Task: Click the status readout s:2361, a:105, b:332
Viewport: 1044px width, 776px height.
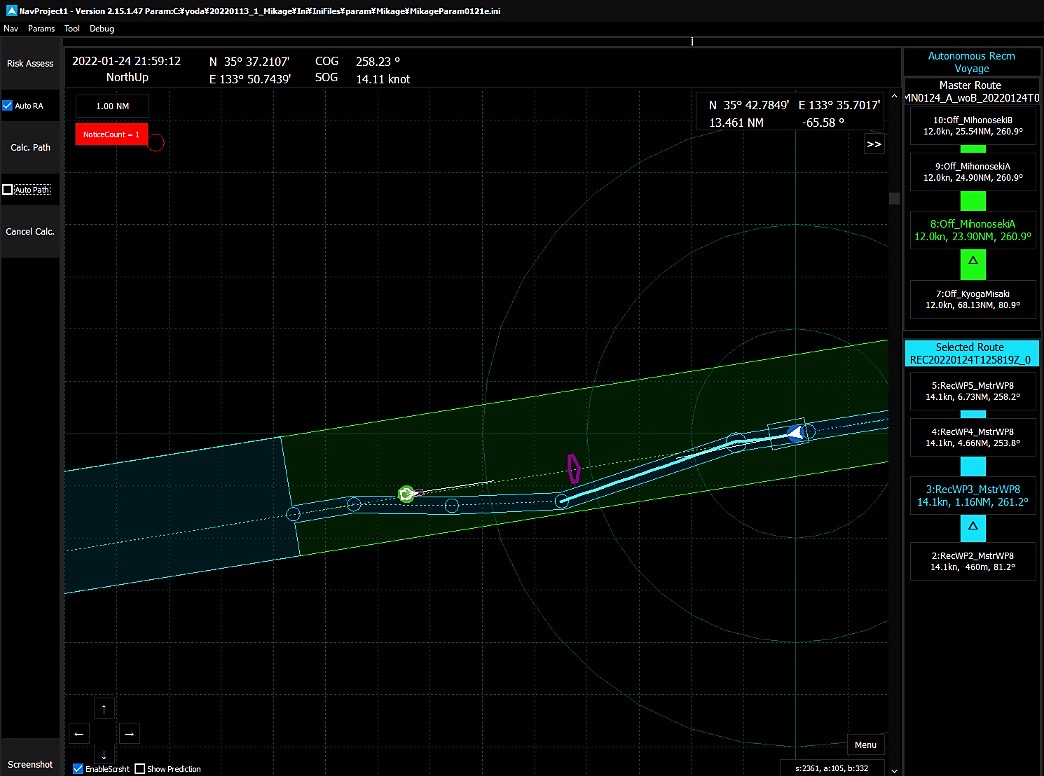Action: click(x=832, y=768)
